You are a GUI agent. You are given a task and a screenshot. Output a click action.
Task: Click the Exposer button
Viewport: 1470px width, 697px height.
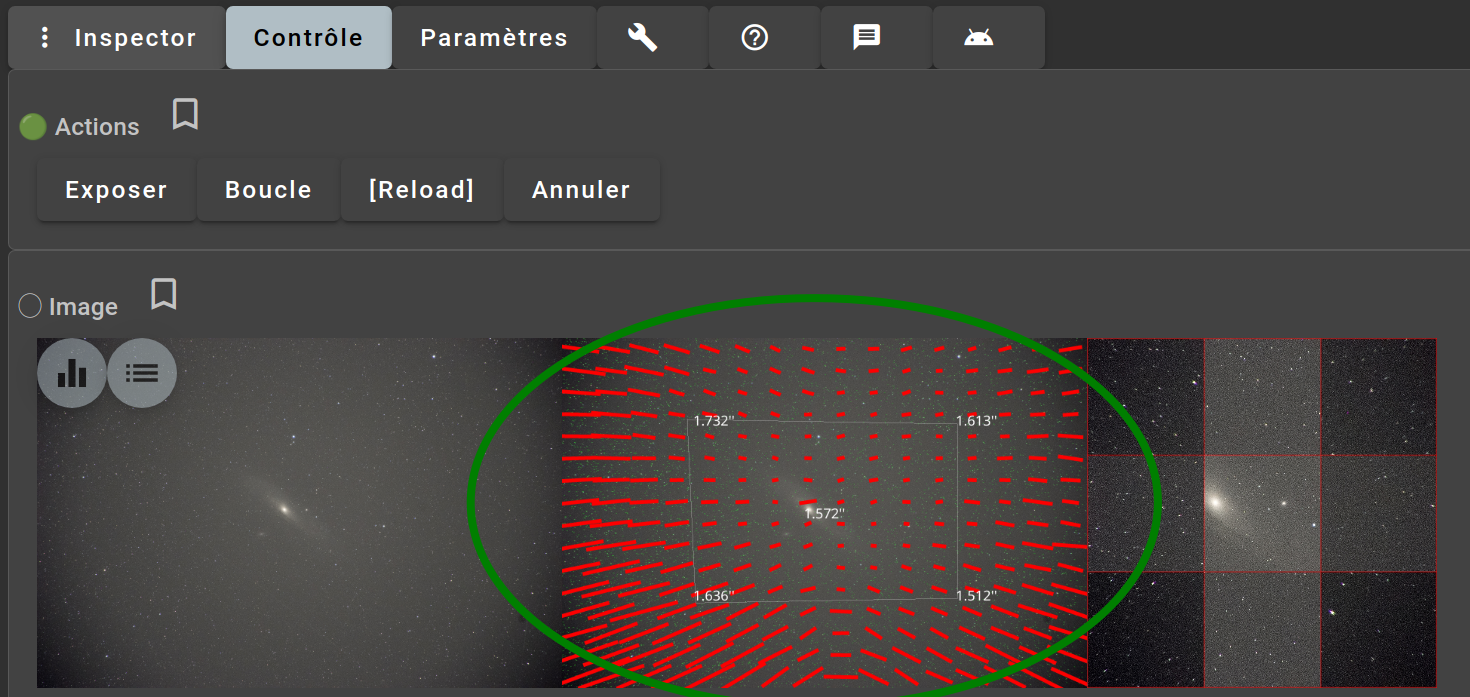116,190
